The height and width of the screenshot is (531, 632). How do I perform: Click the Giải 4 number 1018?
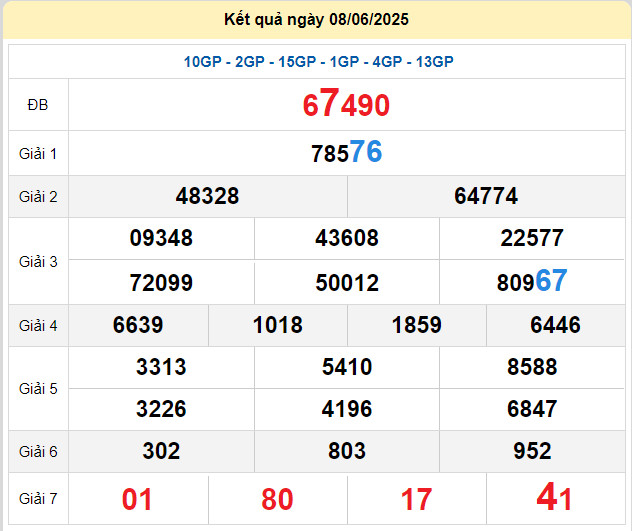(x=278, y=325)
